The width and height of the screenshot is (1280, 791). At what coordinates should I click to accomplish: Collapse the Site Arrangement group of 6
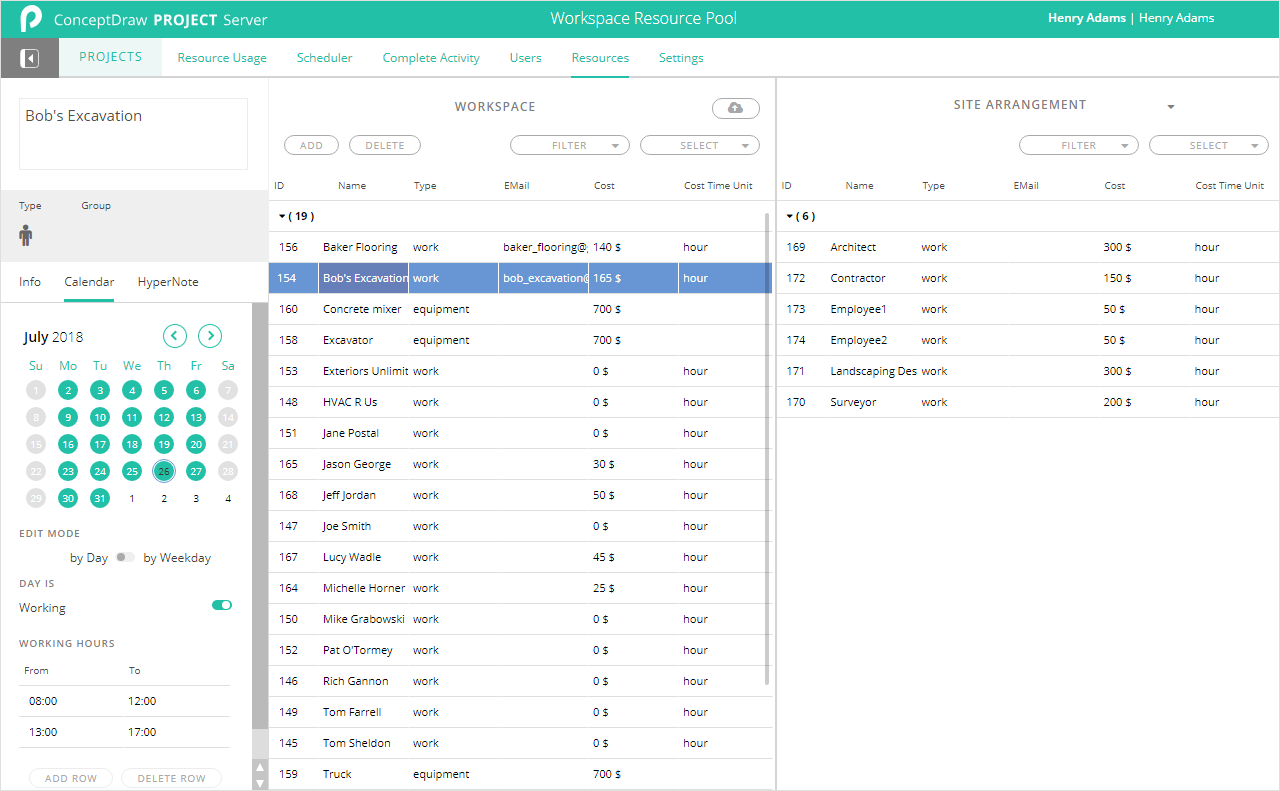coord(790,216)
